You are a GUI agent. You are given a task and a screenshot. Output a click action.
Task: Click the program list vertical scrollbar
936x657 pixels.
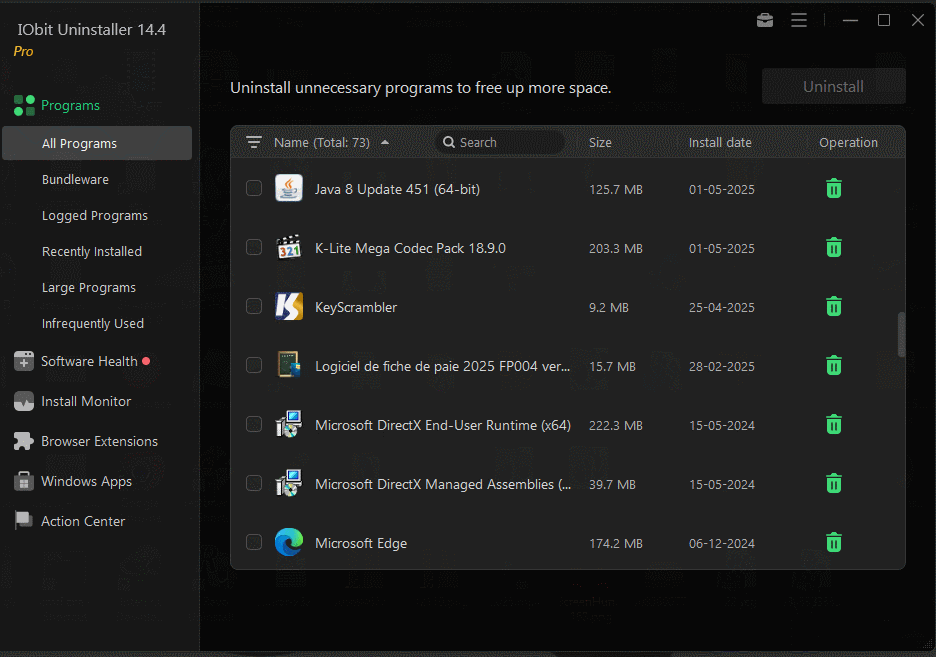(901, 334)
